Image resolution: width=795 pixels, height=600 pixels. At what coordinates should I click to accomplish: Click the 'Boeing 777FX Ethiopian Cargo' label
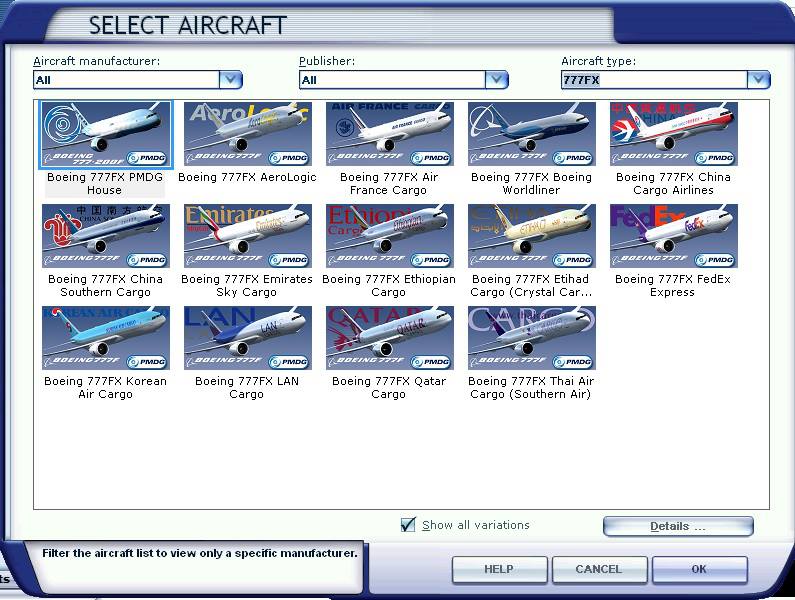tap(389, 286)
